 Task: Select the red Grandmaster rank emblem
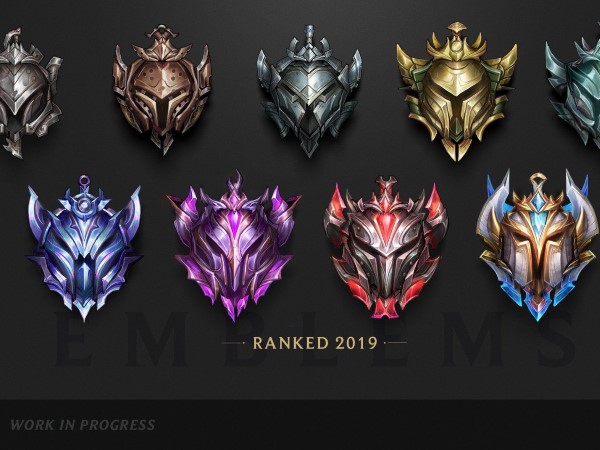click(386, 247)
